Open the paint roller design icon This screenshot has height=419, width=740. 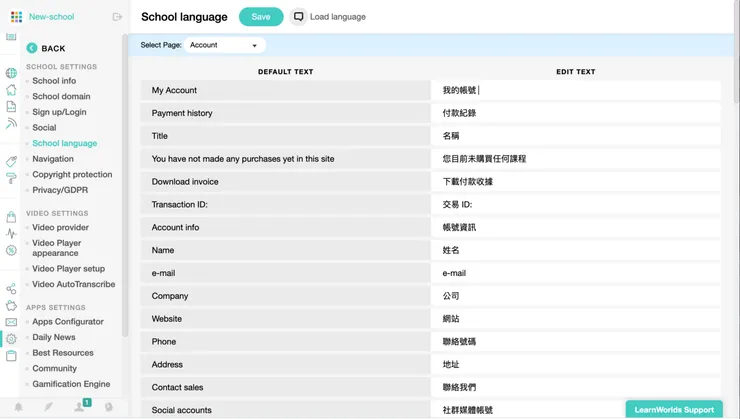(x=11, y=178)
